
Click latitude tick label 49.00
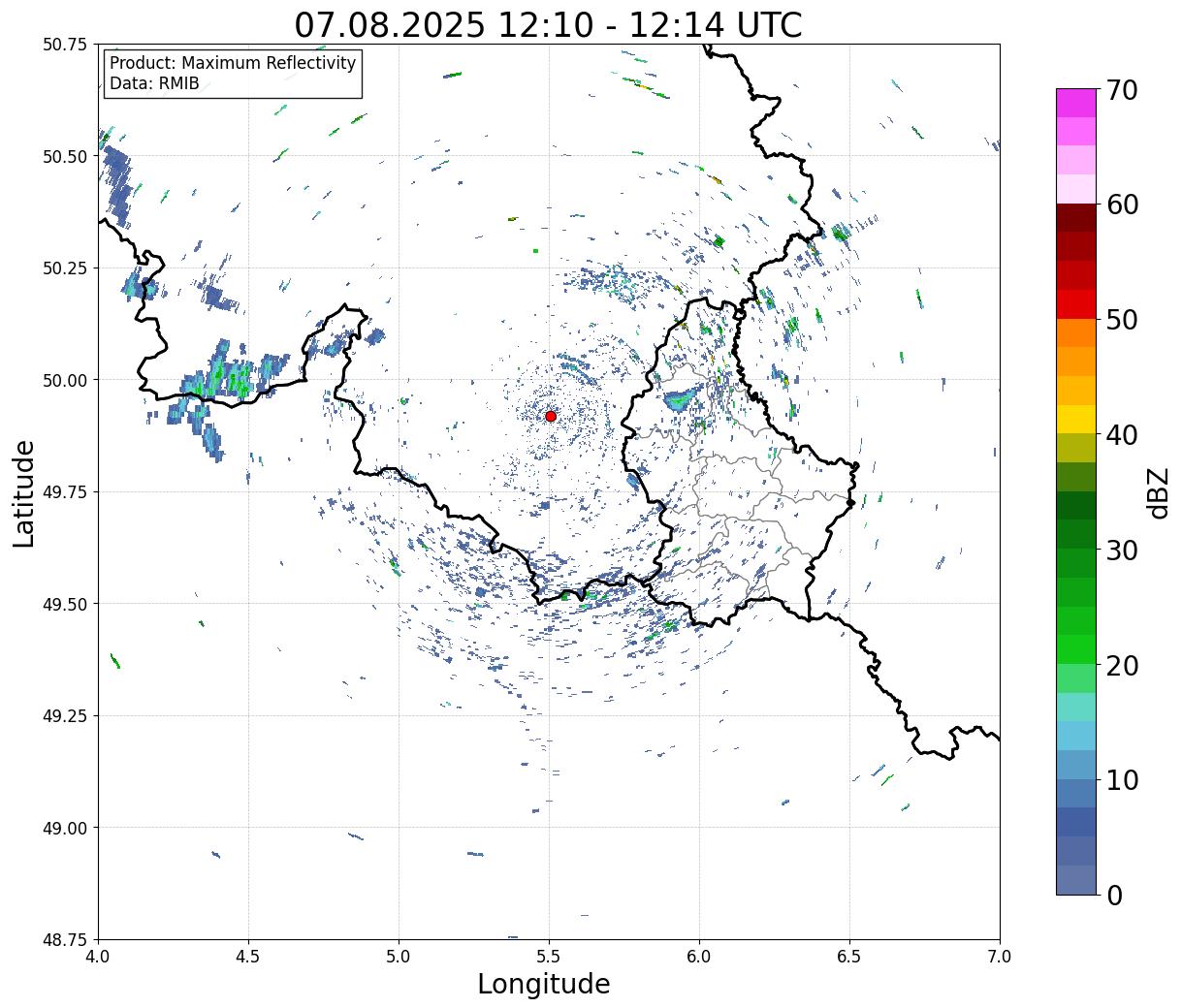coord(64,828)
